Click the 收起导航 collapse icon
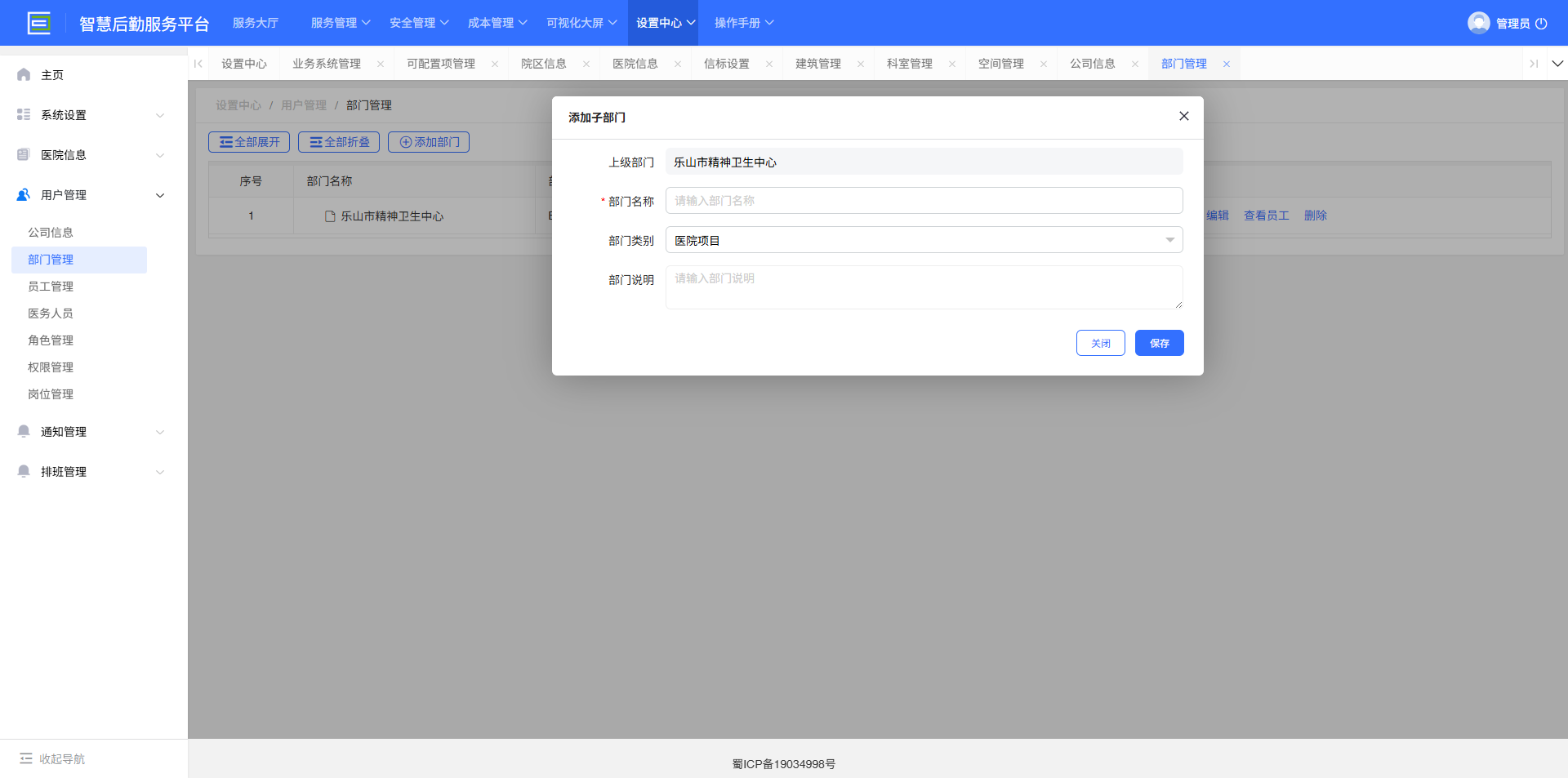1568x778 pixels. (x=26, y=758)
